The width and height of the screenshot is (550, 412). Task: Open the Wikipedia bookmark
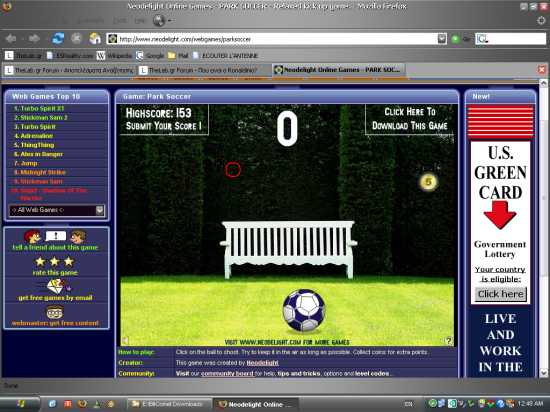pyautogui.click(x=115, y=55)
